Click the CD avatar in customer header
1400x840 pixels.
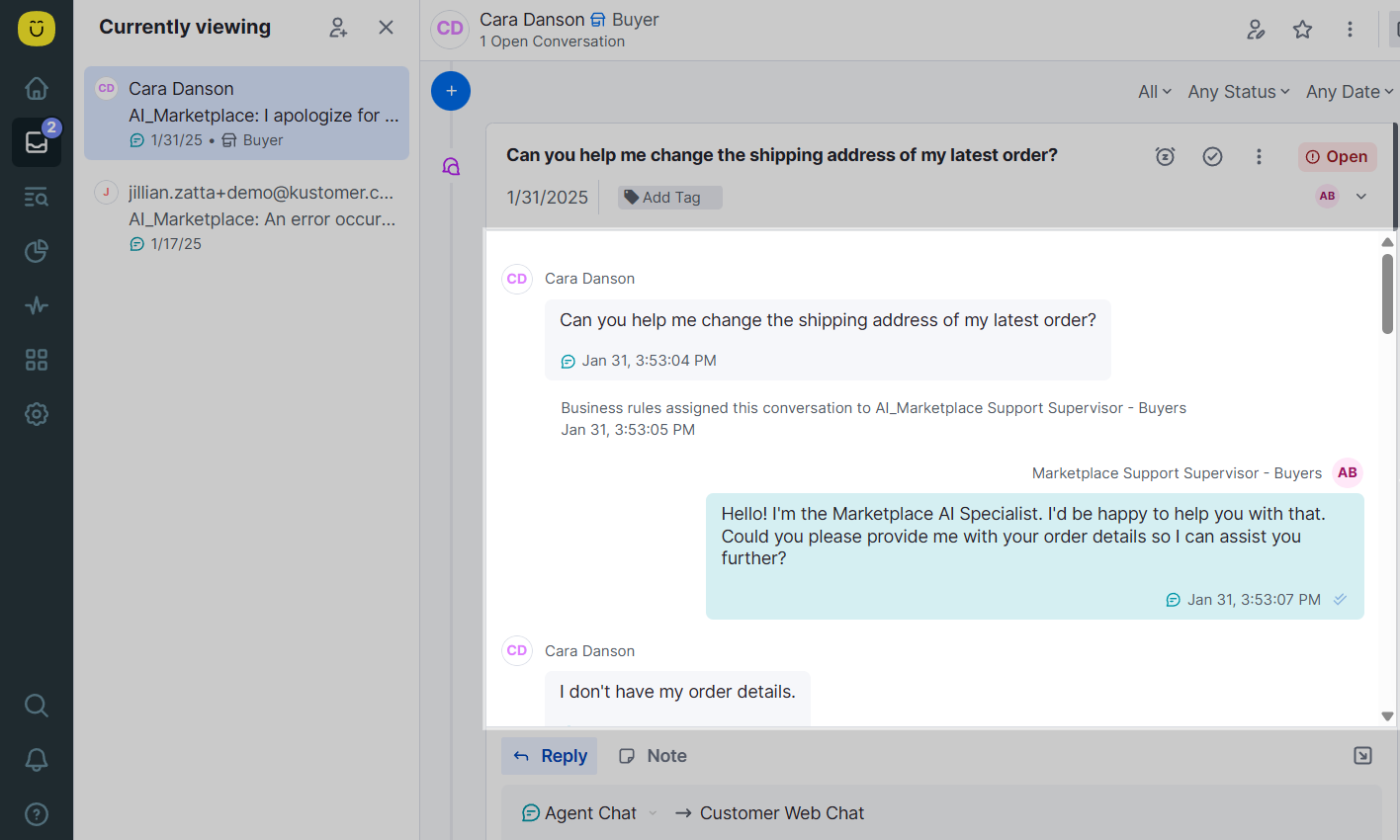pyautogui.click(x=450, y=29)
